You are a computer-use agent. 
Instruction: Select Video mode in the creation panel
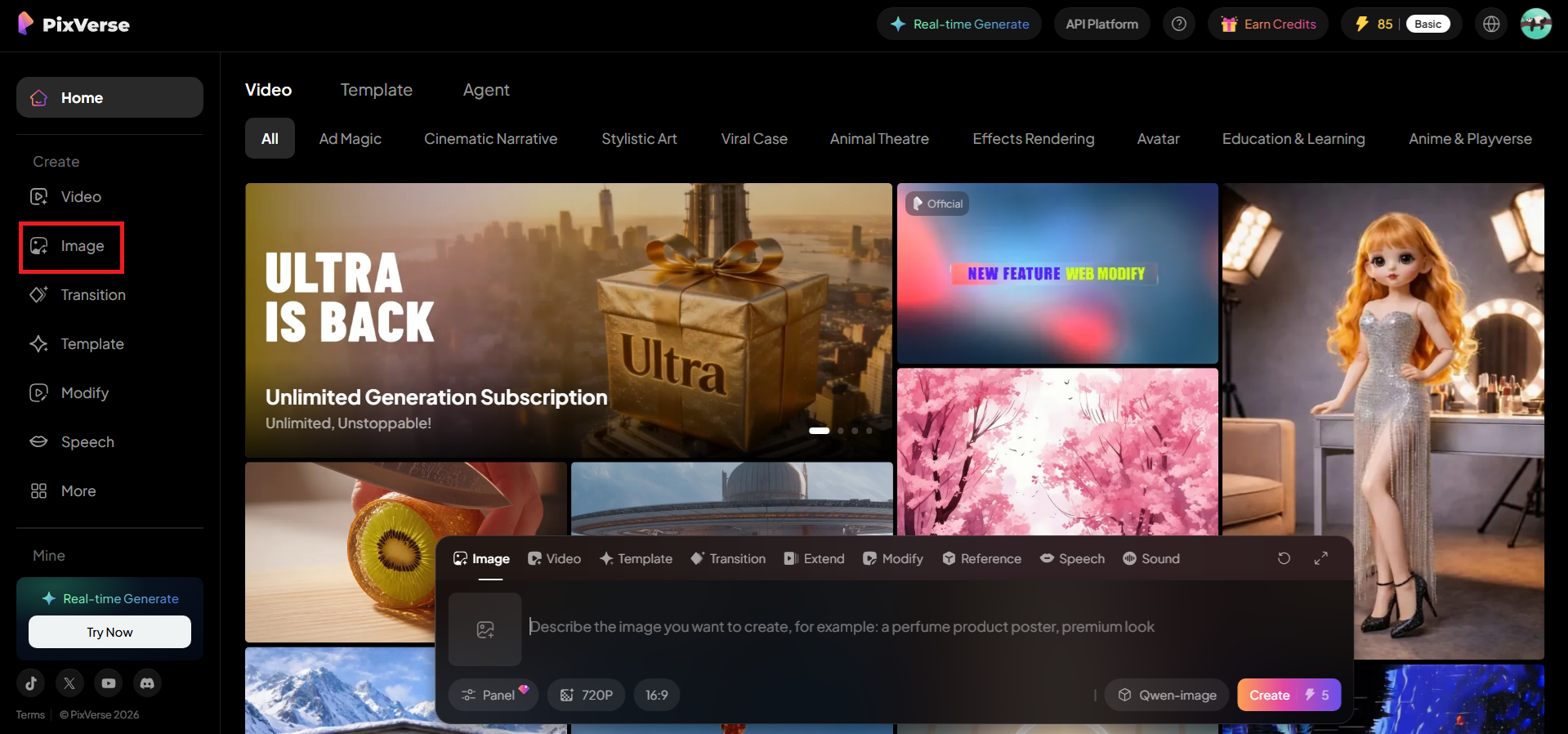[555, 558]
